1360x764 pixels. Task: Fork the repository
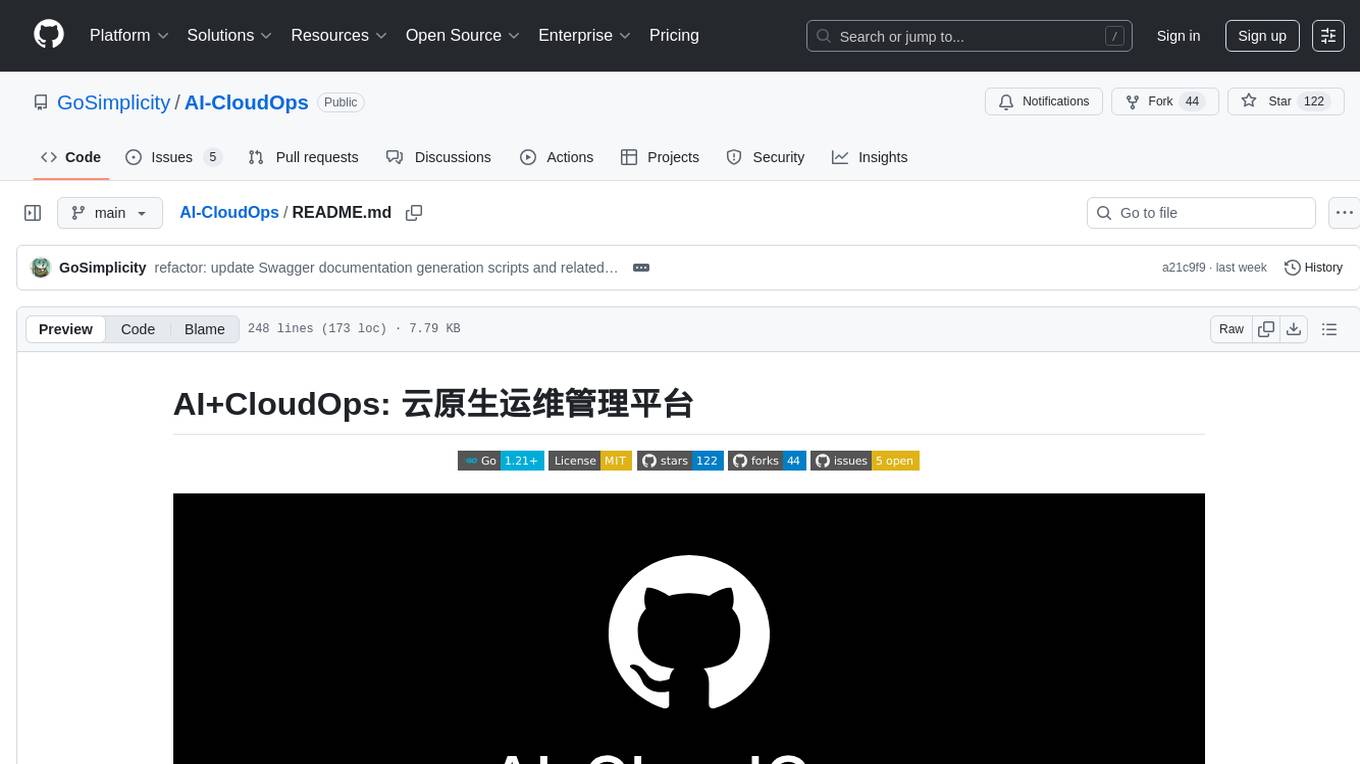coord(1165,102)
